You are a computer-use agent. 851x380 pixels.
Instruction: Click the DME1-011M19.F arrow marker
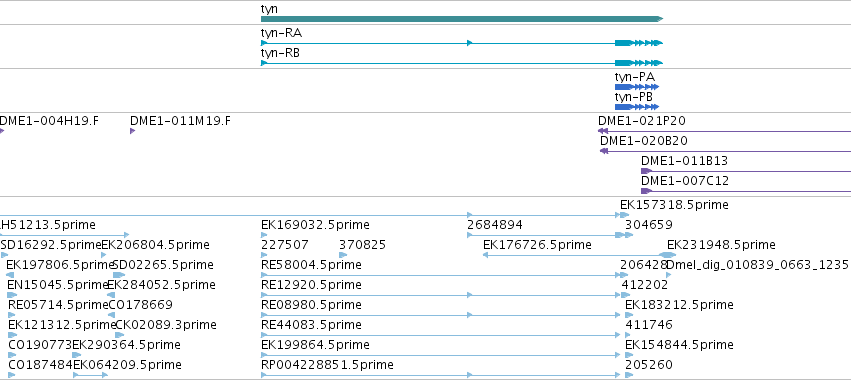(132, 131)
